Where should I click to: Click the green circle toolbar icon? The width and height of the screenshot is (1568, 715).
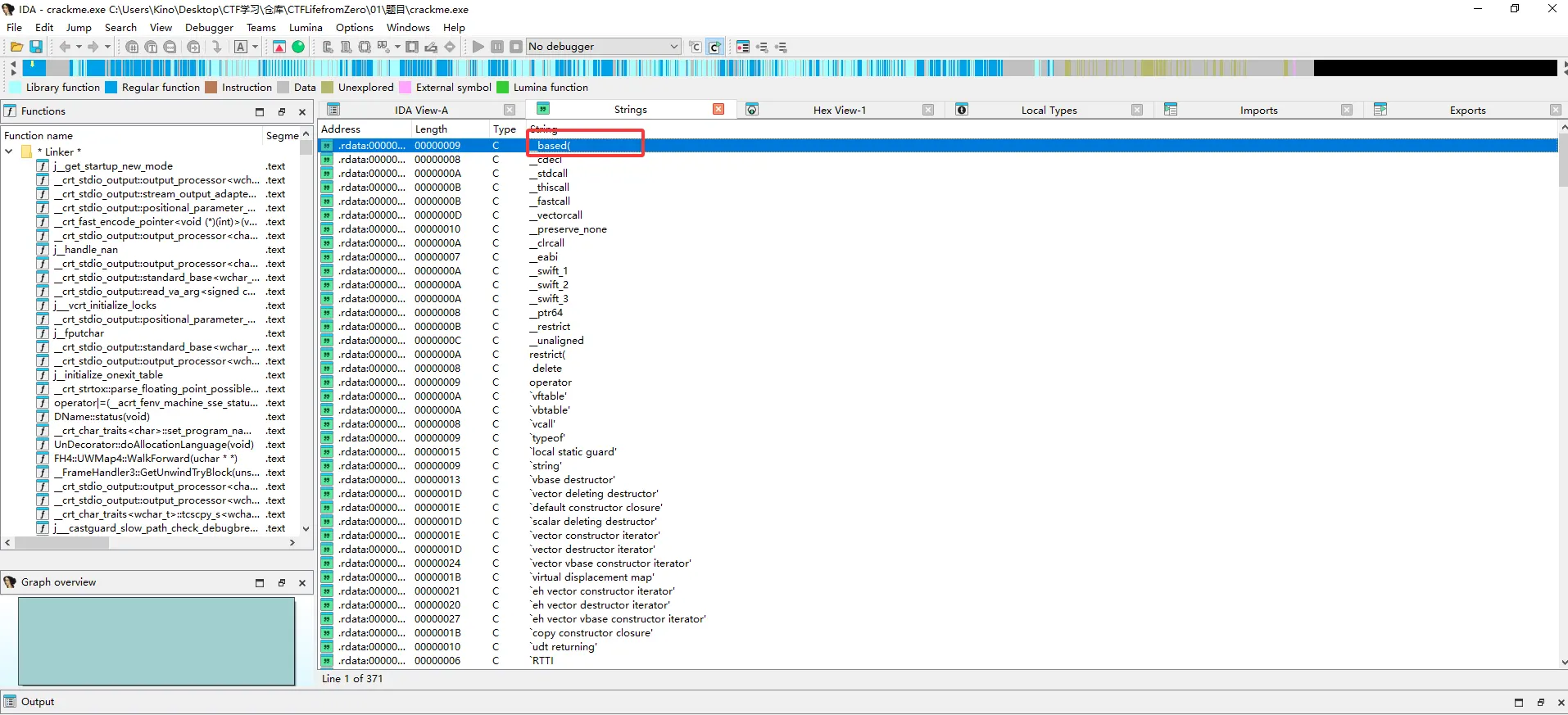pos(298,47)
